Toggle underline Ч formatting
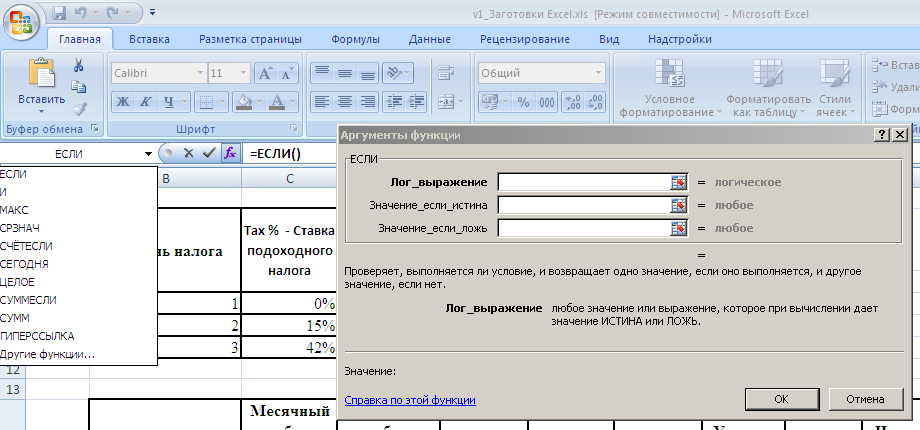Screen dimensions: 920x430 pyautogui.click(x=170, y=102)
